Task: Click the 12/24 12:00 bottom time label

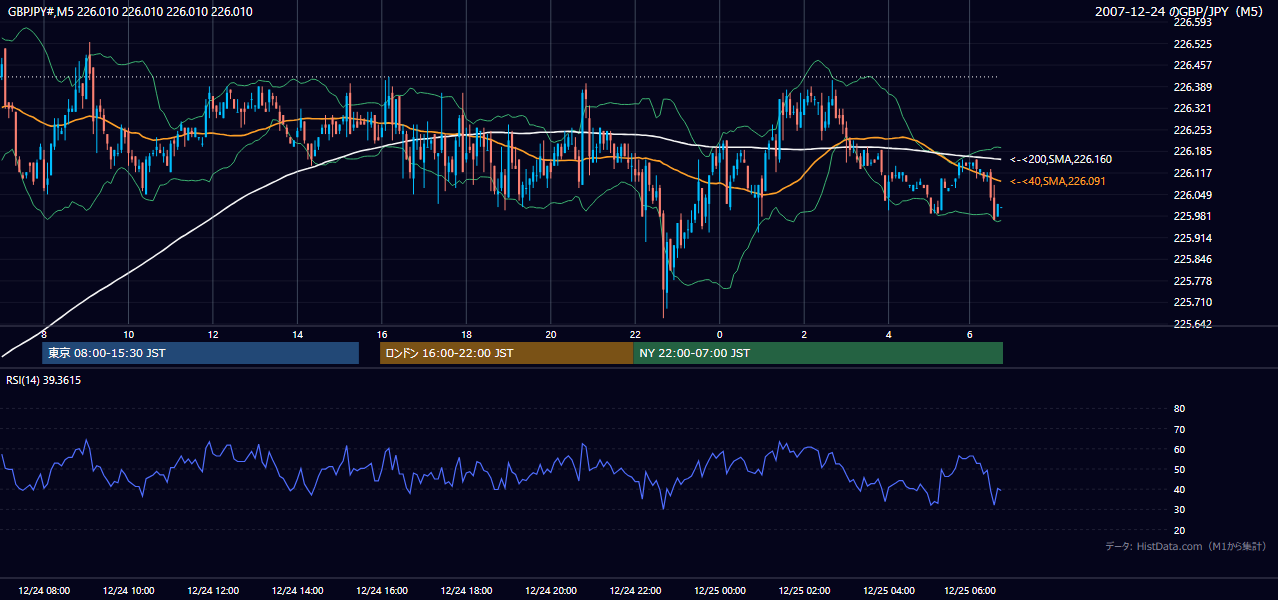Action: click(x=213, y=591)
